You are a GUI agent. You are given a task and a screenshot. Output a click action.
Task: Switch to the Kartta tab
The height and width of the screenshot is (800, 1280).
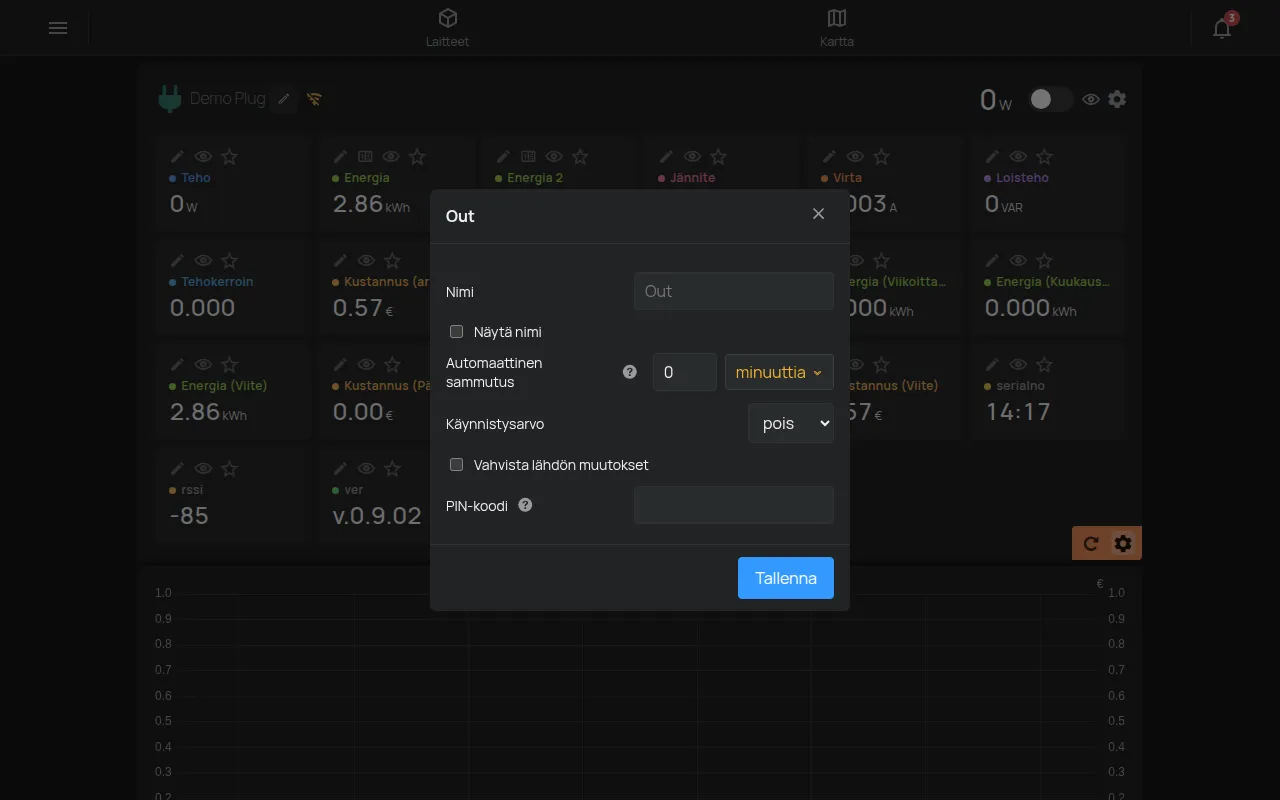pos(837,28)
